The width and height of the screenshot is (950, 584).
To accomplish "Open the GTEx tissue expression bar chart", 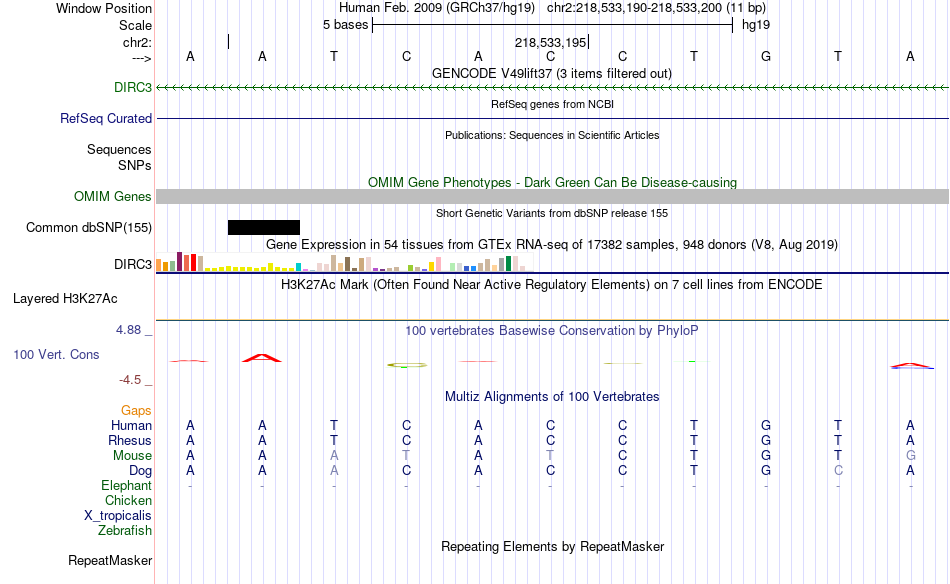I will pos(344,262).
